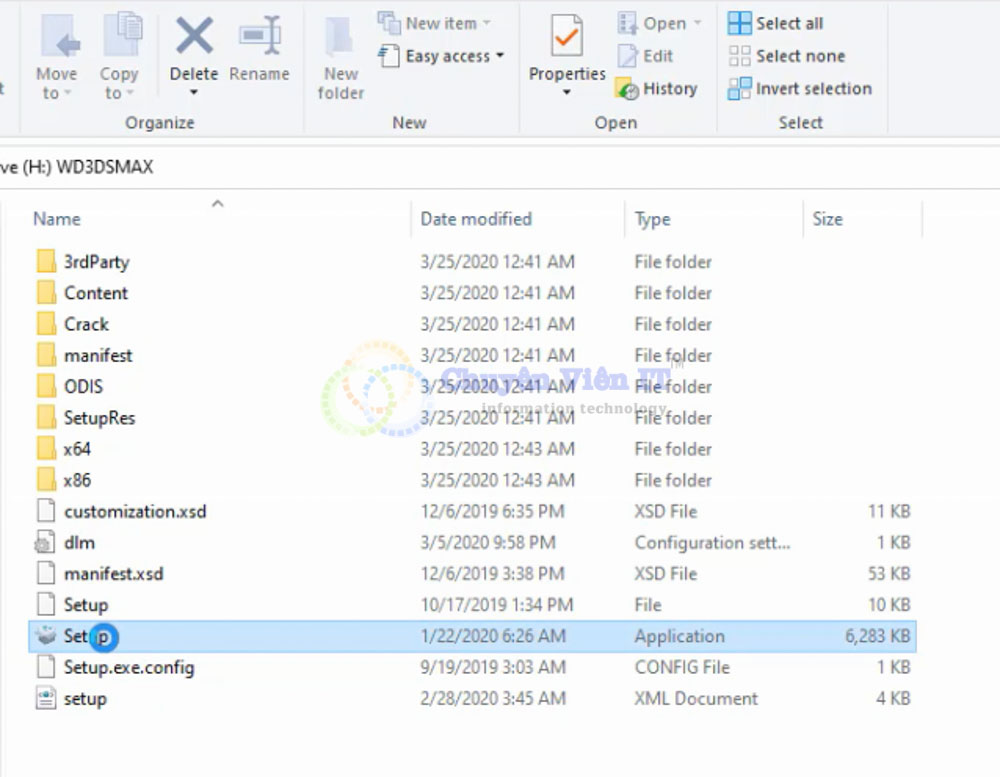
Task: Sort files by Date modified column
Action: click(476, 219)
